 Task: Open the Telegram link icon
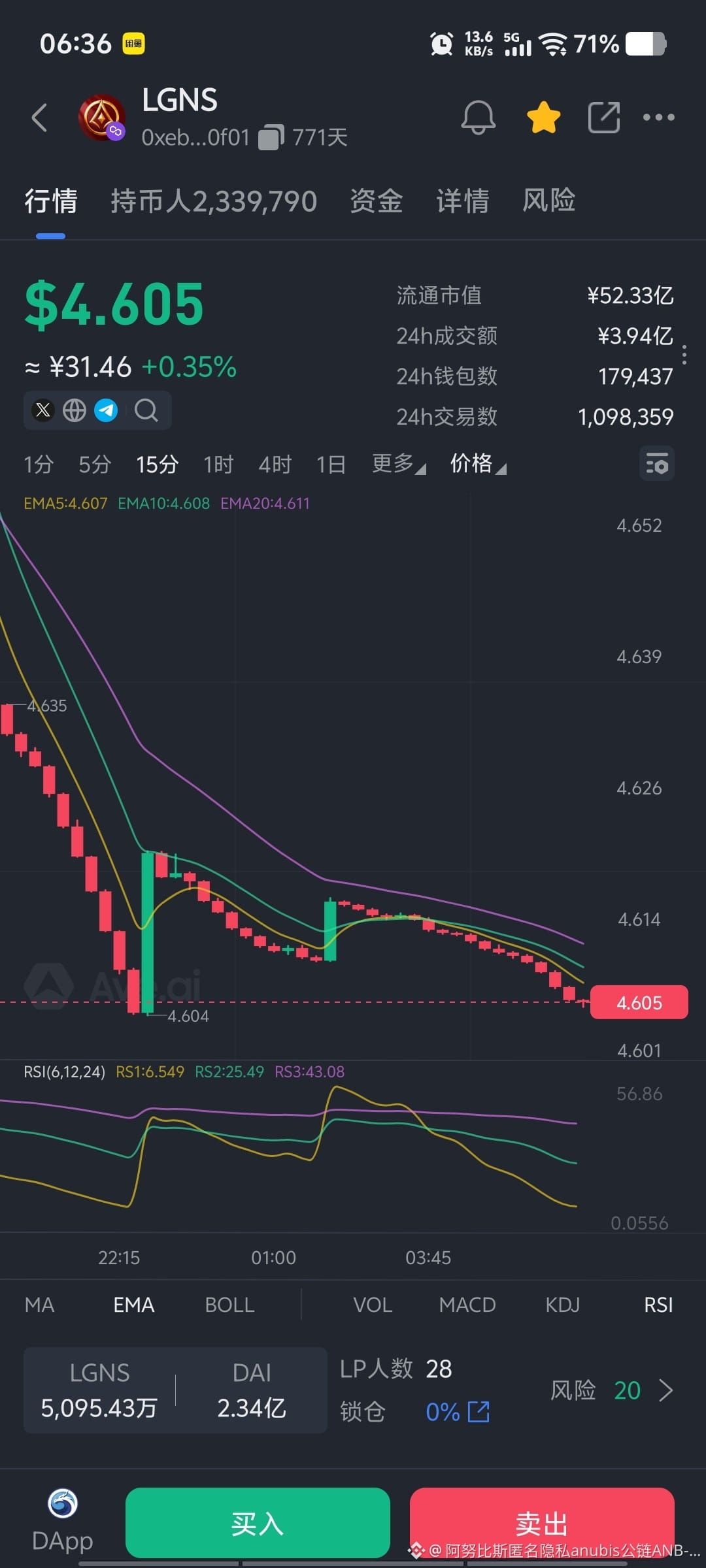coord(106,410)
